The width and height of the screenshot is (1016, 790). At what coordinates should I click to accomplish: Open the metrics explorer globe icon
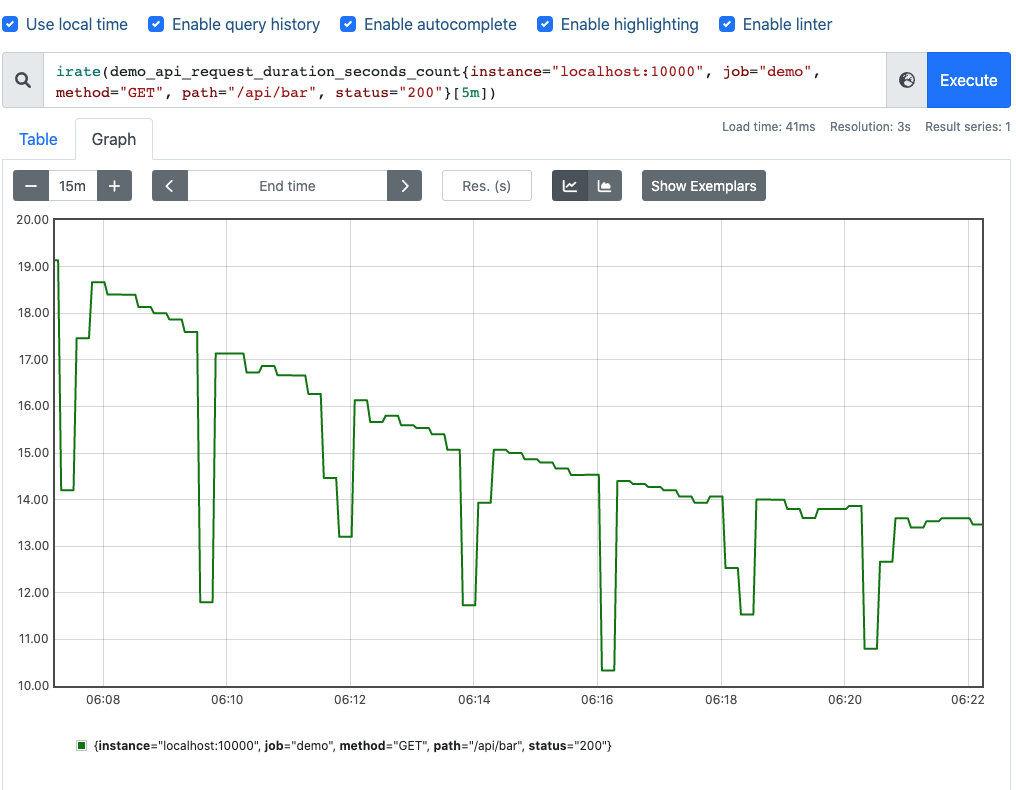(906, 80)
